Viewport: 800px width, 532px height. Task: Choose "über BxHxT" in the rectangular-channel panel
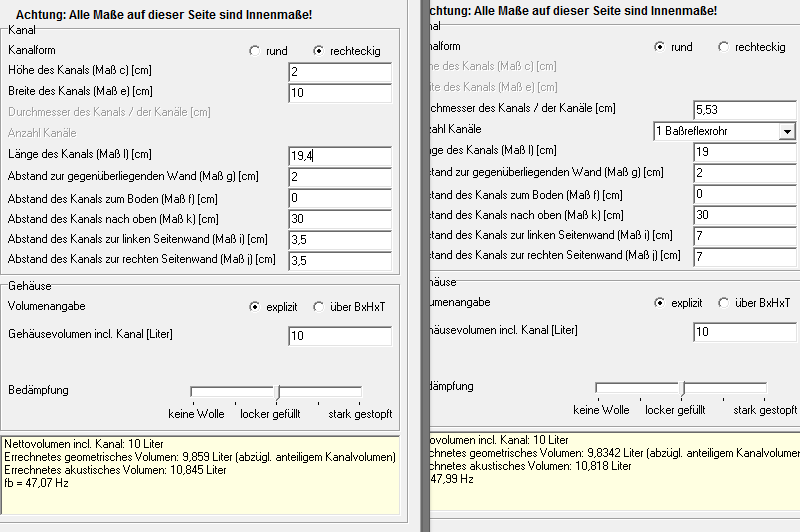point(319,307)
